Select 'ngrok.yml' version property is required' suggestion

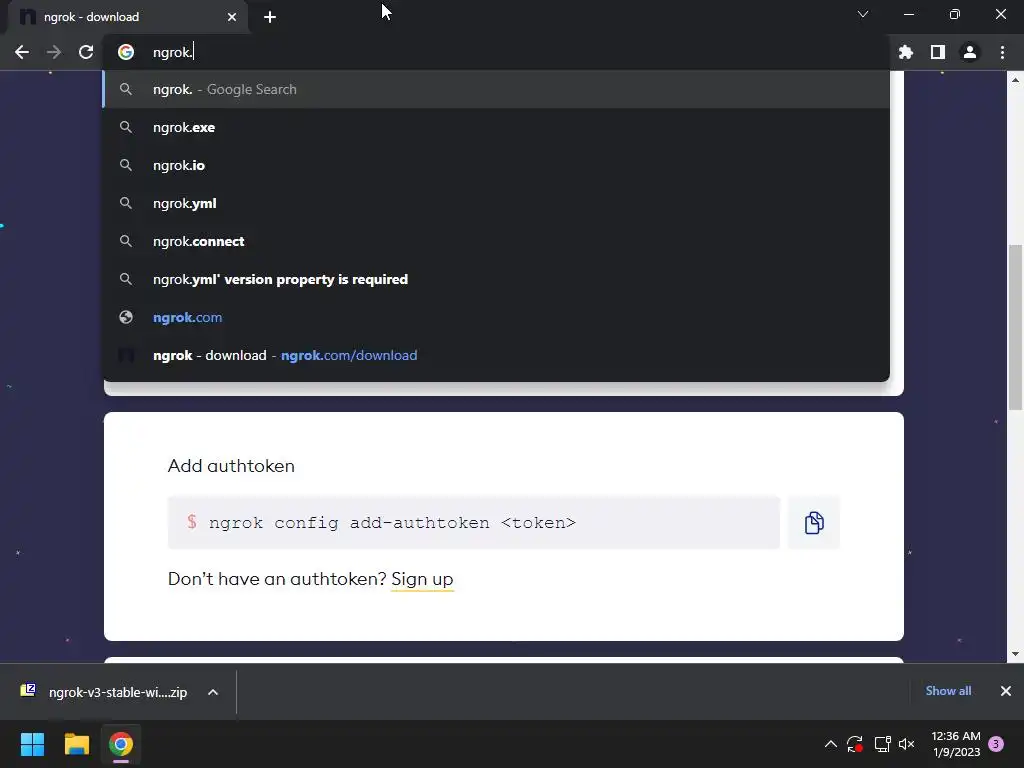click(496, 280)
